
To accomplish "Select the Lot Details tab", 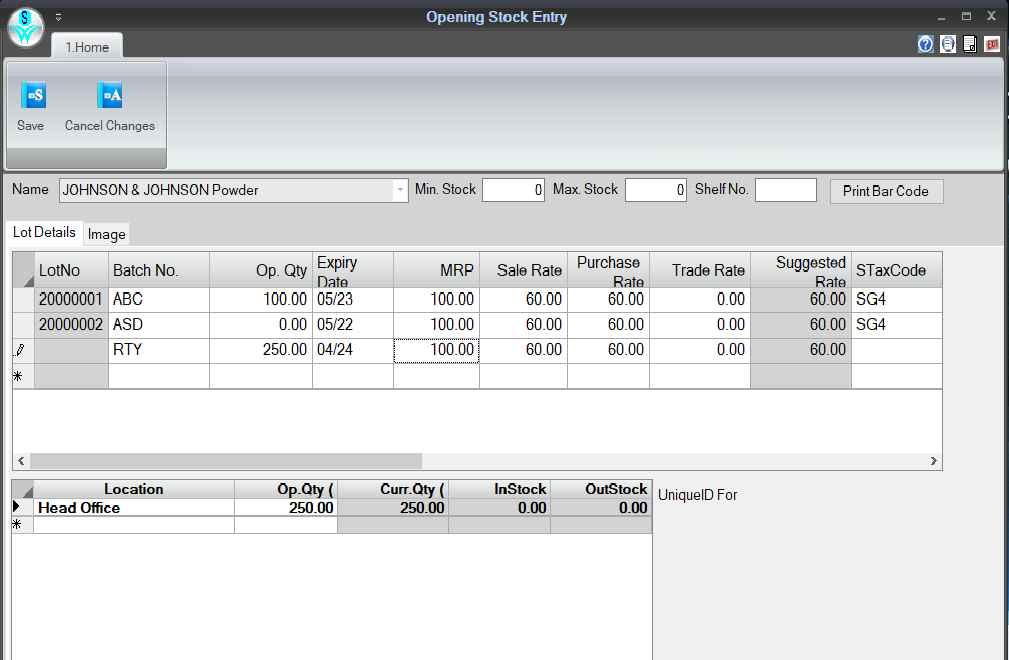I will 44,232.
